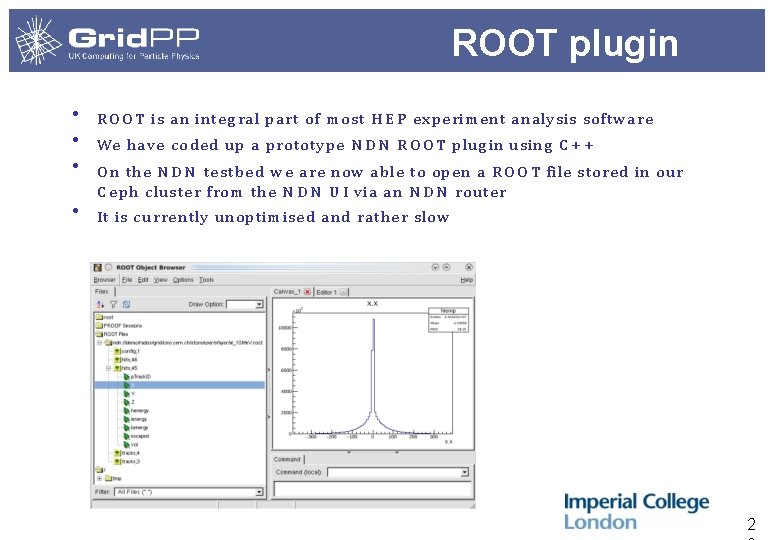This screenshot has height=540, width=780.
Task: Click the escaped leaf icon
Action: click(x=126, y=436)
